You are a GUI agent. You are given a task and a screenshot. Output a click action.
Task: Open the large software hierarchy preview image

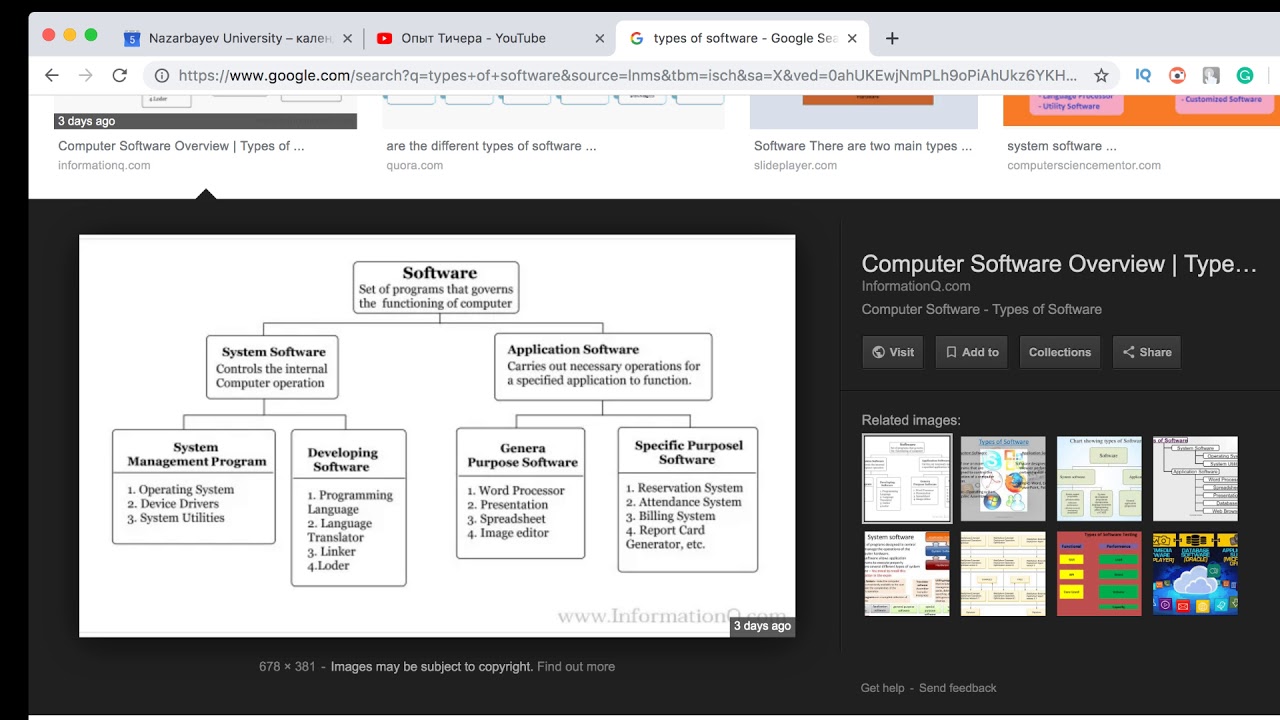[437, 436]
